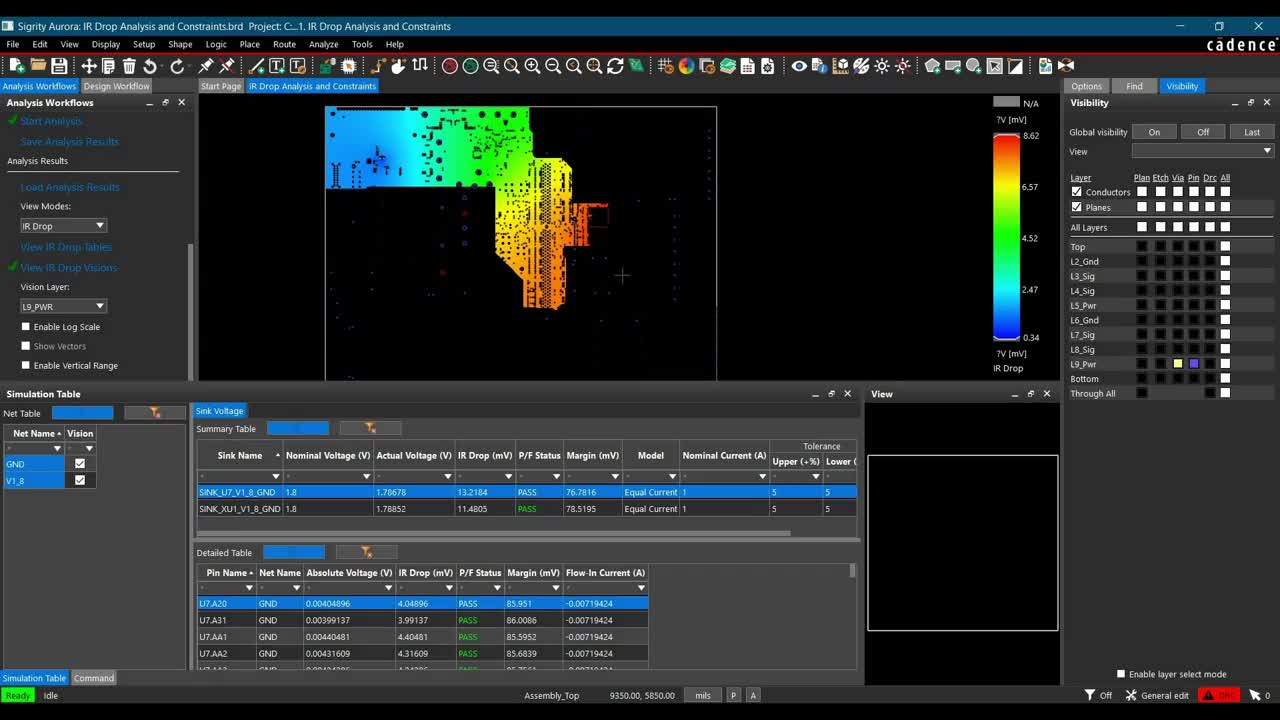Click the Shape Add polygon icon
The width and height of the screenshot is (1280, 720).
932,66
